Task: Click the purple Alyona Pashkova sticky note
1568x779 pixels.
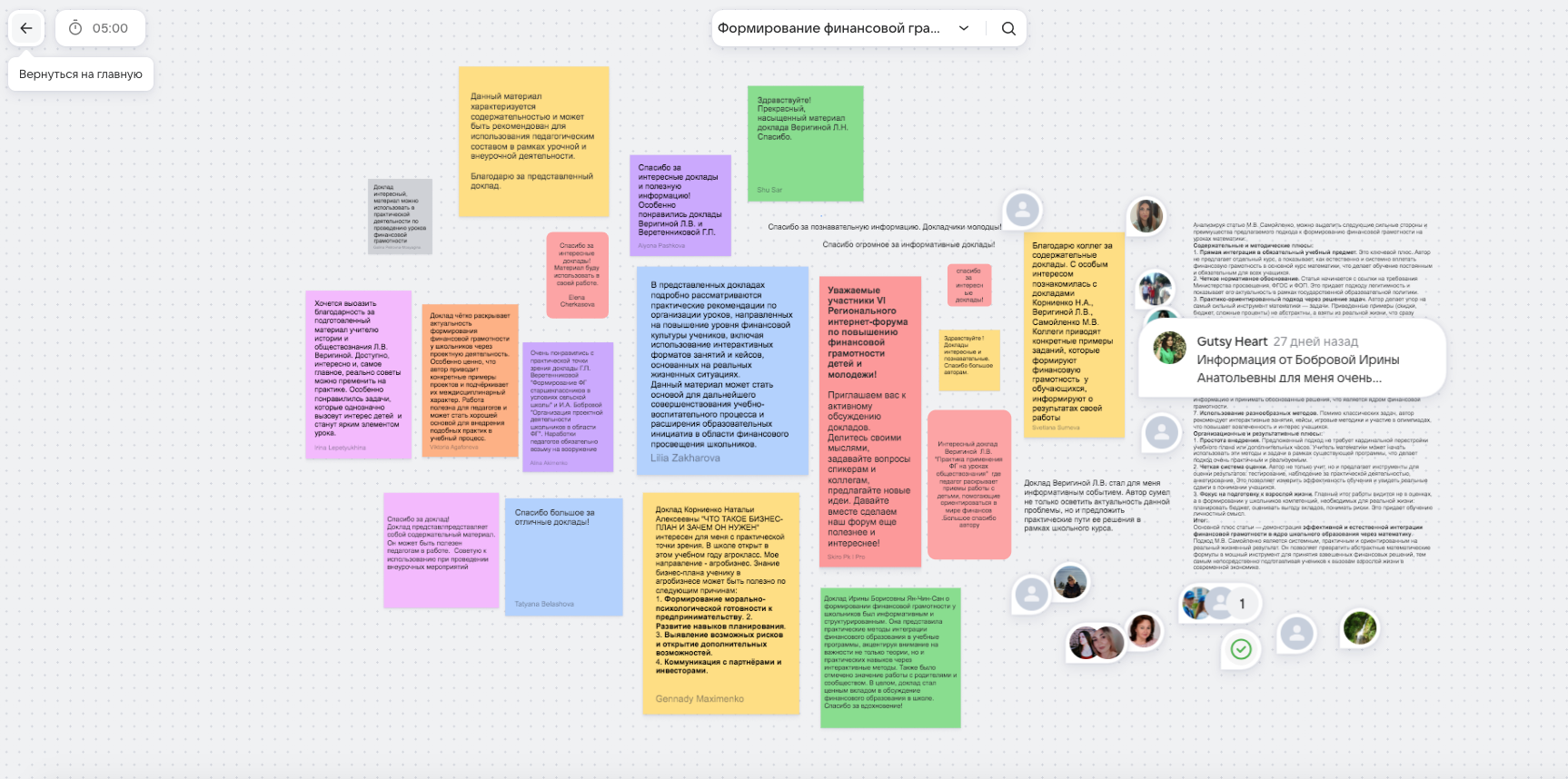Action: pos(680,204)
